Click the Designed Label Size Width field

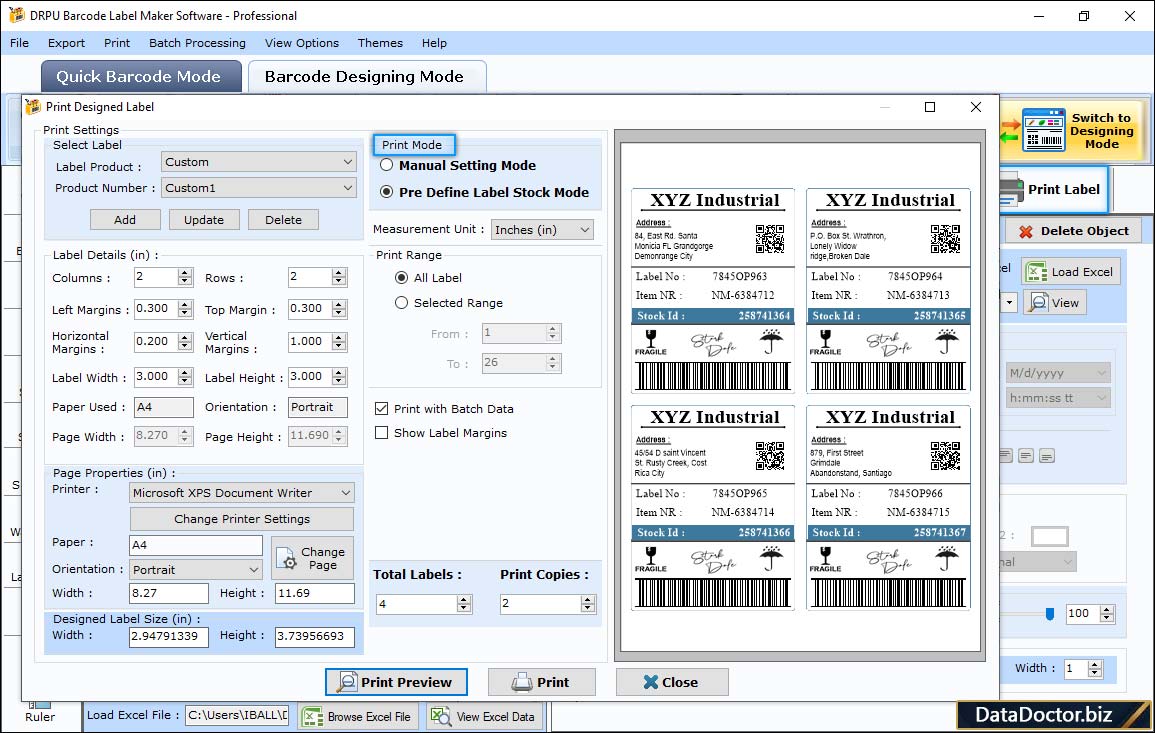pos(169,636)
